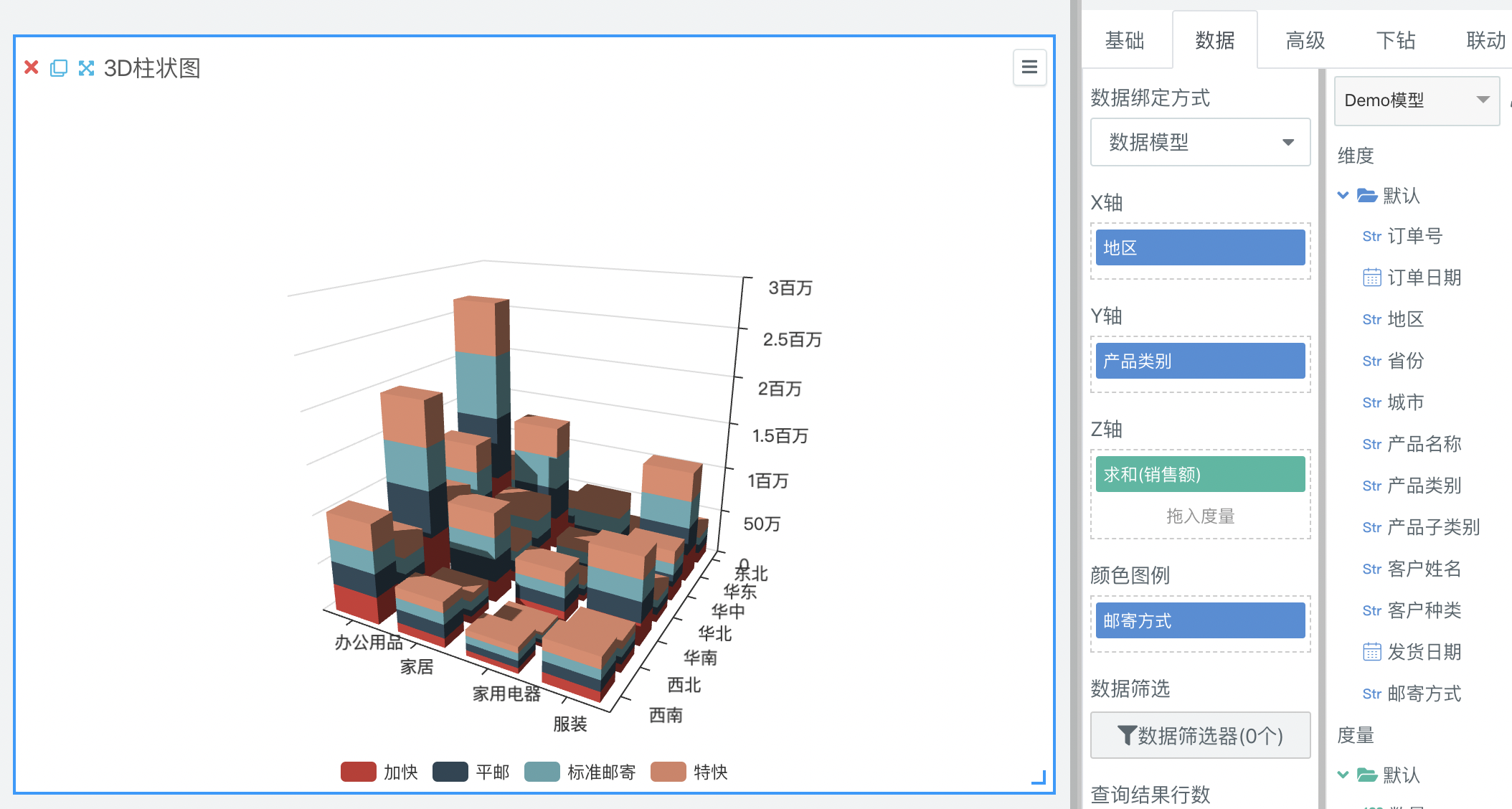This screenshot has width=1512, height=809.
Task: Click the 服装 axis label
Action: [570, 724]
